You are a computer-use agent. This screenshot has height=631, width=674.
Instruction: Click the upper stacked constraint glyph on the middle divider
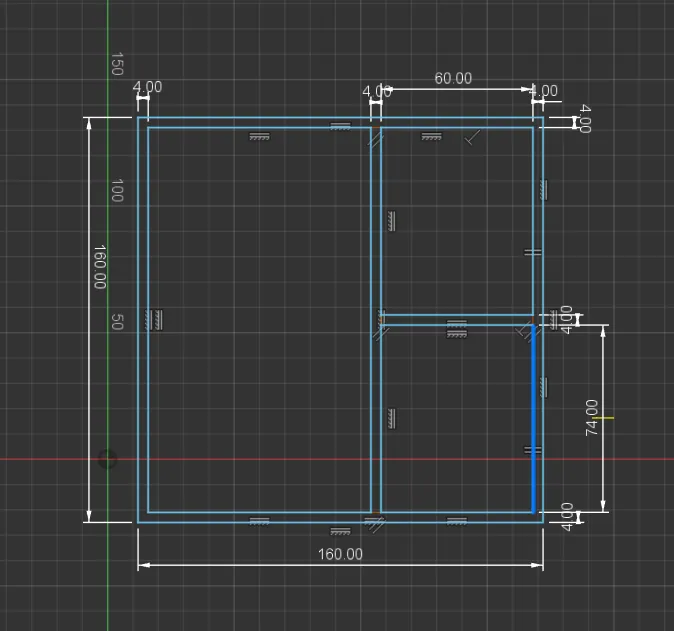(x=456, y=324)
